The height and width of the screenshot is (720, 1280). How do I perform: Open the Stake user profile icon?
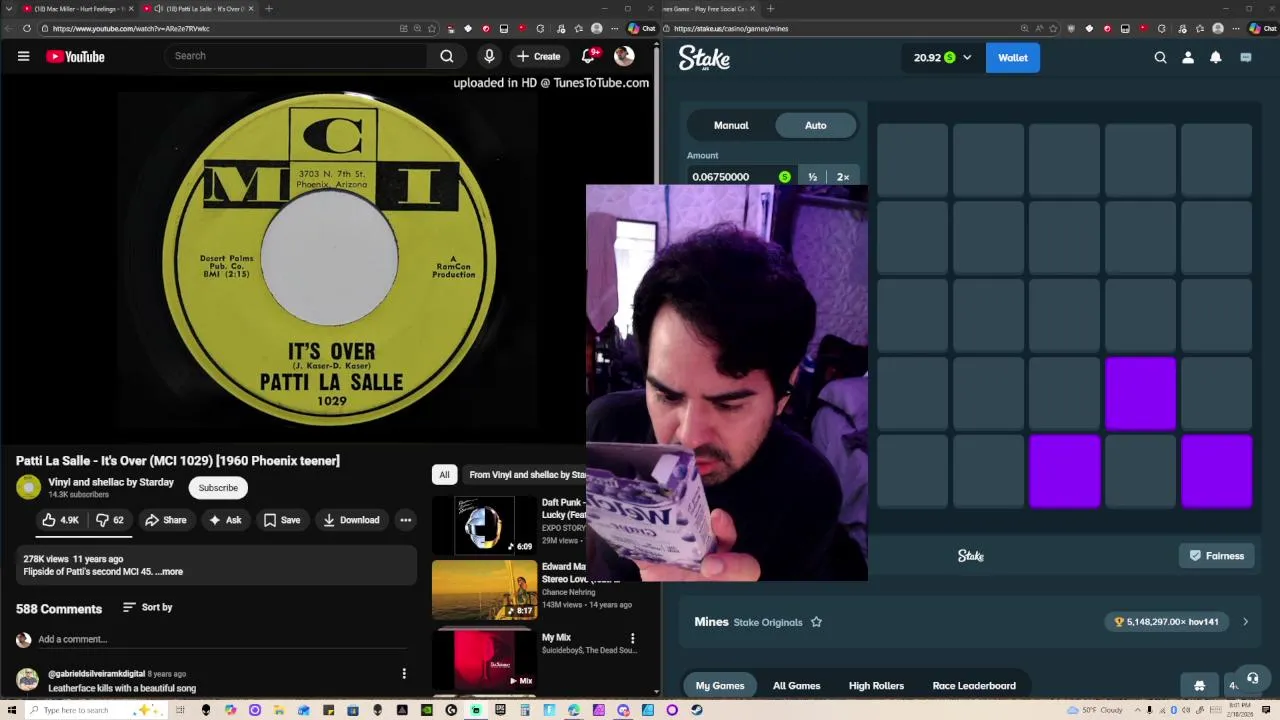(1188, 58)
